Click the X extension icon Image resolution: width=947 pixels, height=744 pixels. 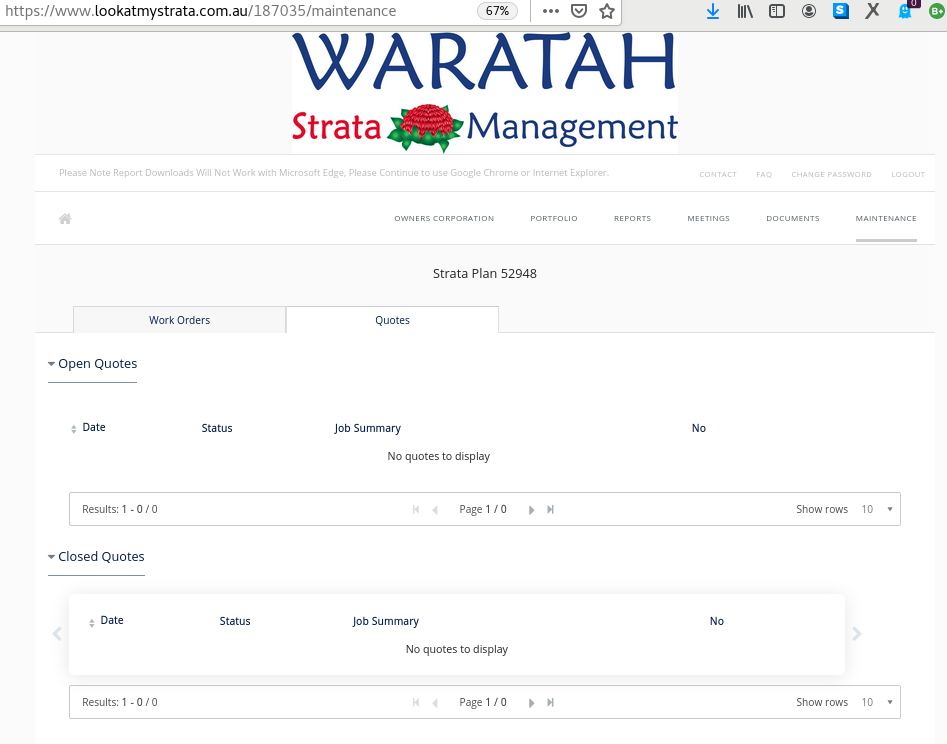[872, 11]
